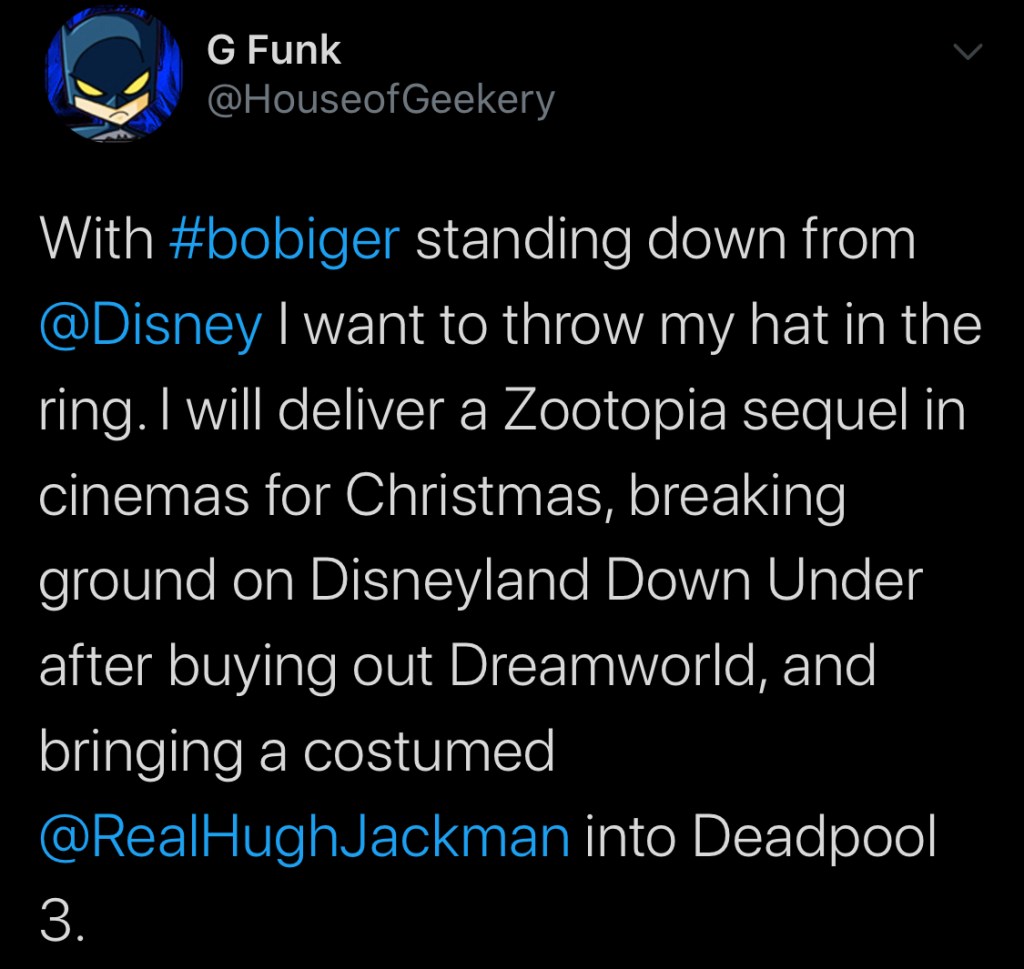Image resolution: width=1024 pixels, height=969 pixels.
Task: Open the @HouseofGeekery handle
Action: [380, 98]
